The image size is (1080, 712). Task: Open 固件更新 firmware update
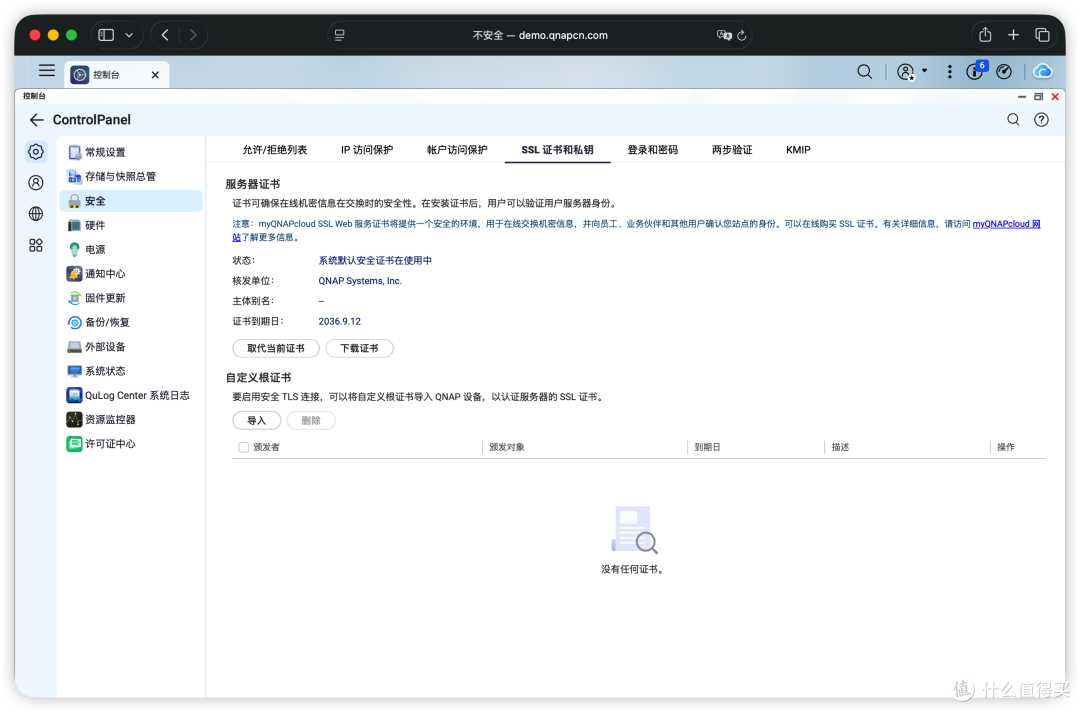point(131,298)
